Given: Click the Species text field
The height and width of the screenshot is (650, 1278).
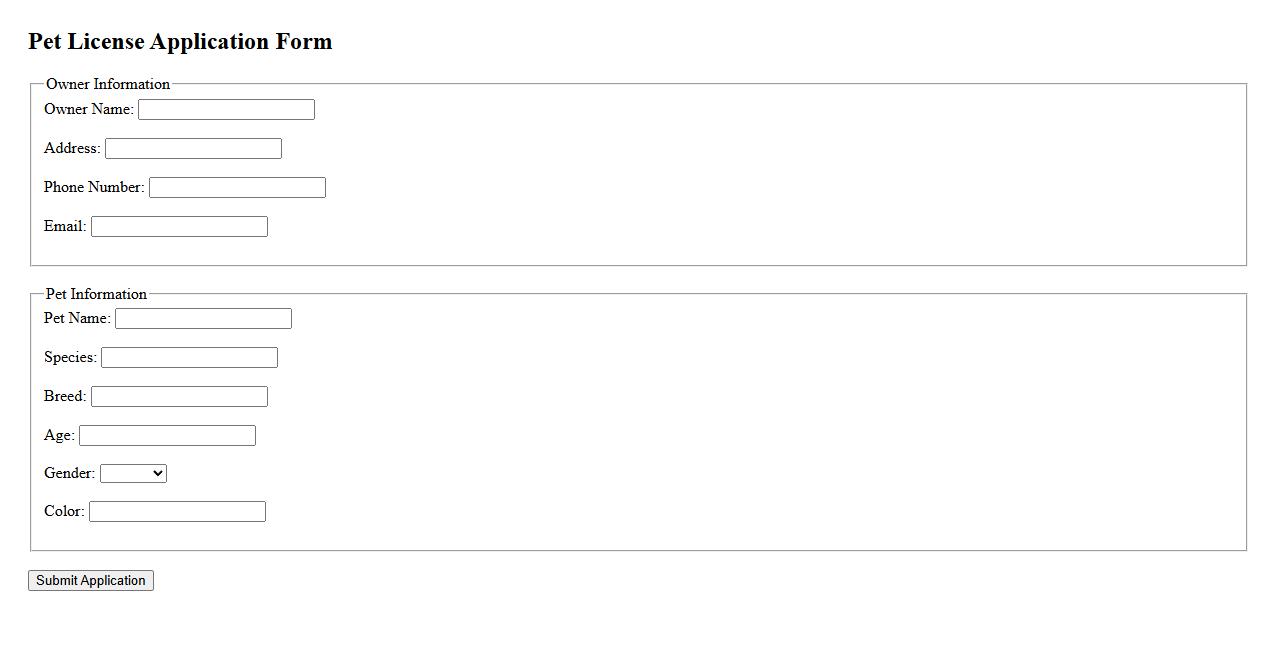Looking at the screenshot, I should pos(189,358).
